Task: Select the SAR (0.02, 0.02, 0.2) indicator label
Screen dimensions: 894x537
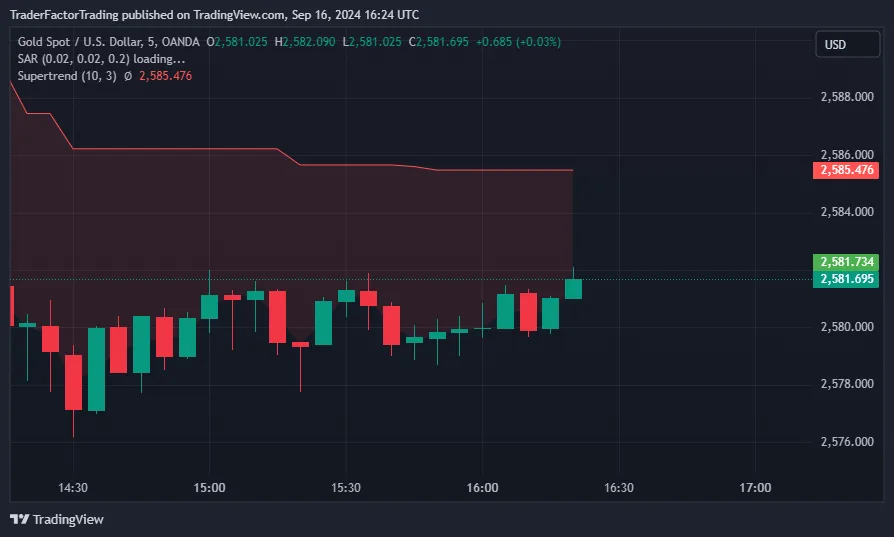Action: 74,59
